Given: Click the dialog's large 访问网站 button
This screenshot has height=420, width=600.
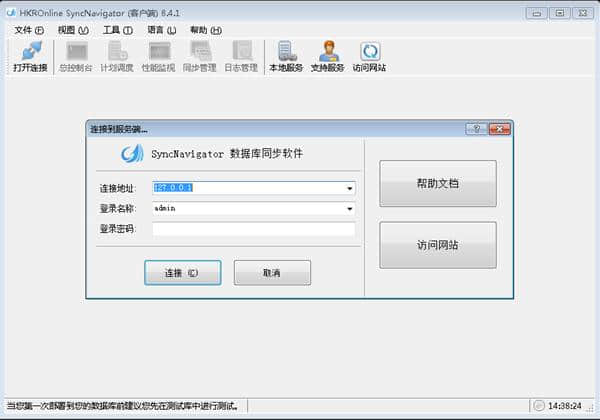Looking at the screenshot, I should point(438,245).
